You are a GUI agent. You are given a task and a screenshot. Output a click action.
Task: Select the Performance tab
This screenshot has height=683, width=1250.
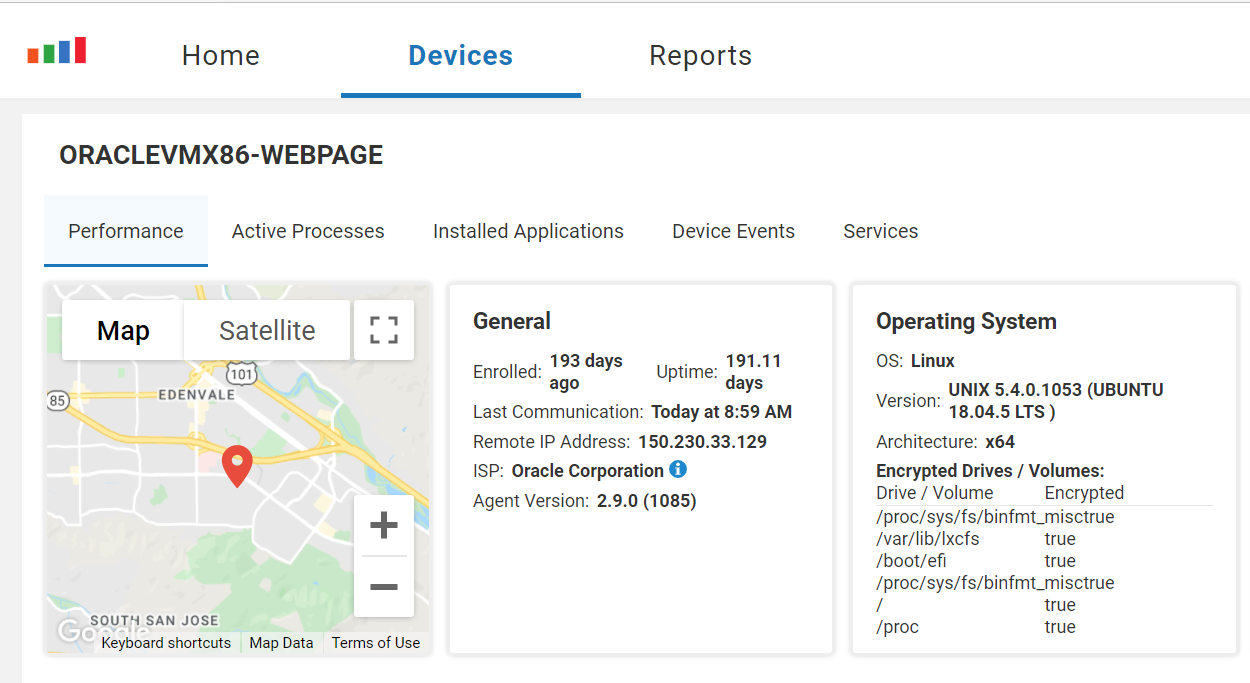126,231
